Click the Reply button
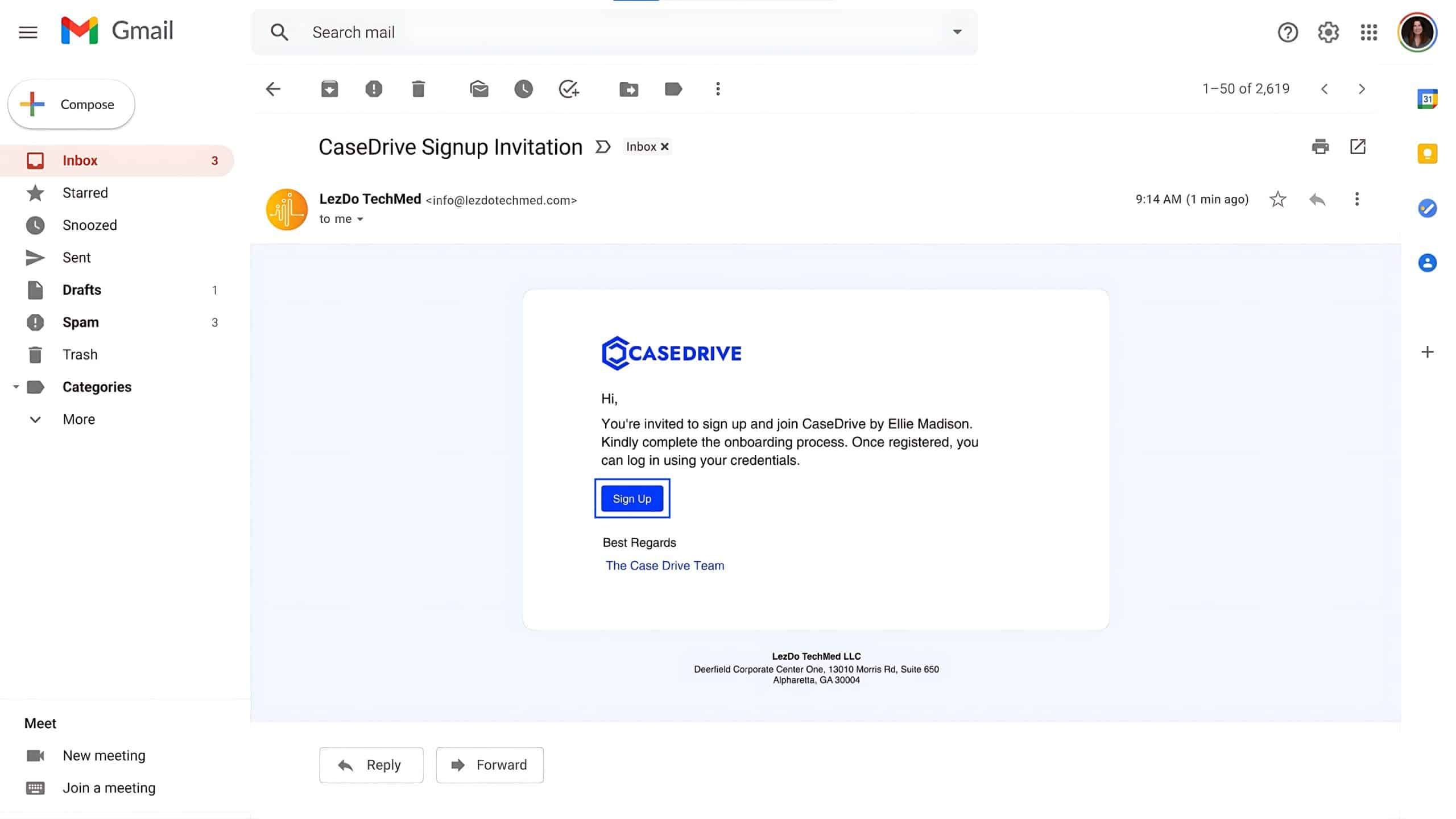The image size is (1456, 819). pyautogui.click(x=371, y=765)
